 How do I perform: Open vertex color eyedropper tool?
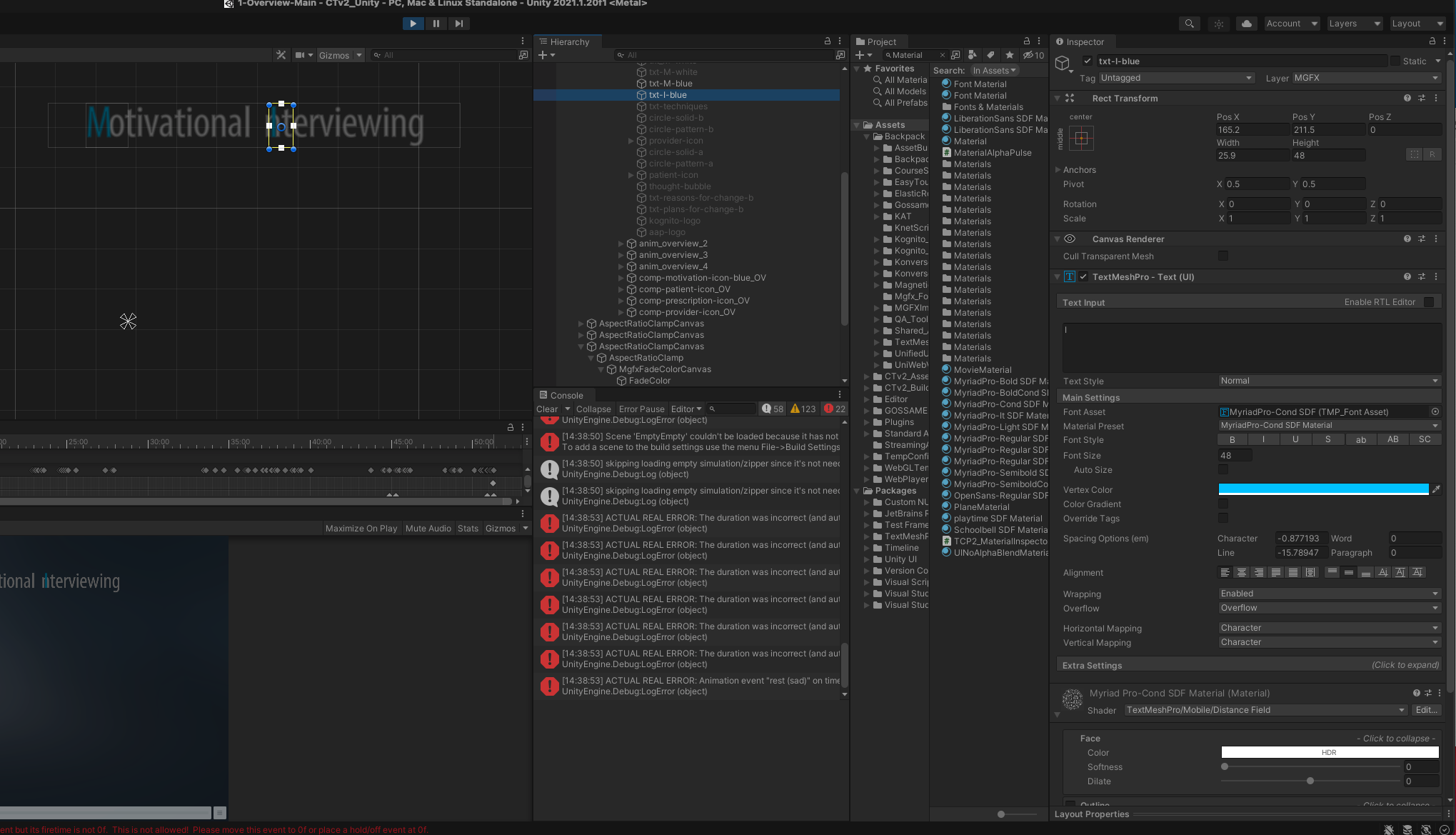click(1436, 489)
